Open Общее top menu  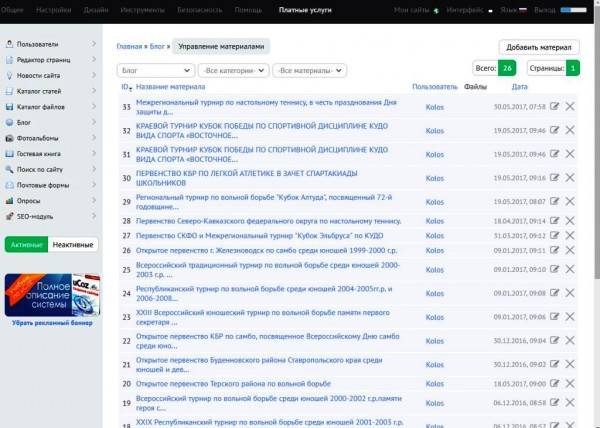point(12,10)
